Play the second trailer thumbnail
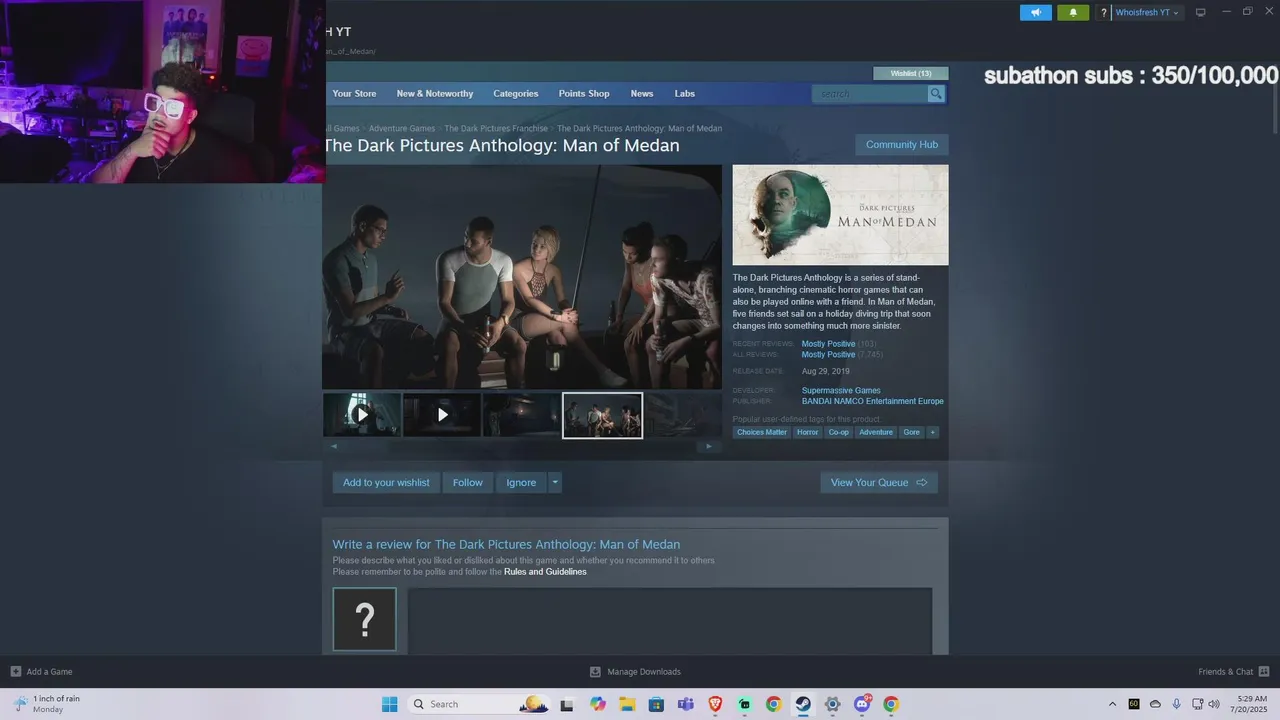 tap(442, 414)
